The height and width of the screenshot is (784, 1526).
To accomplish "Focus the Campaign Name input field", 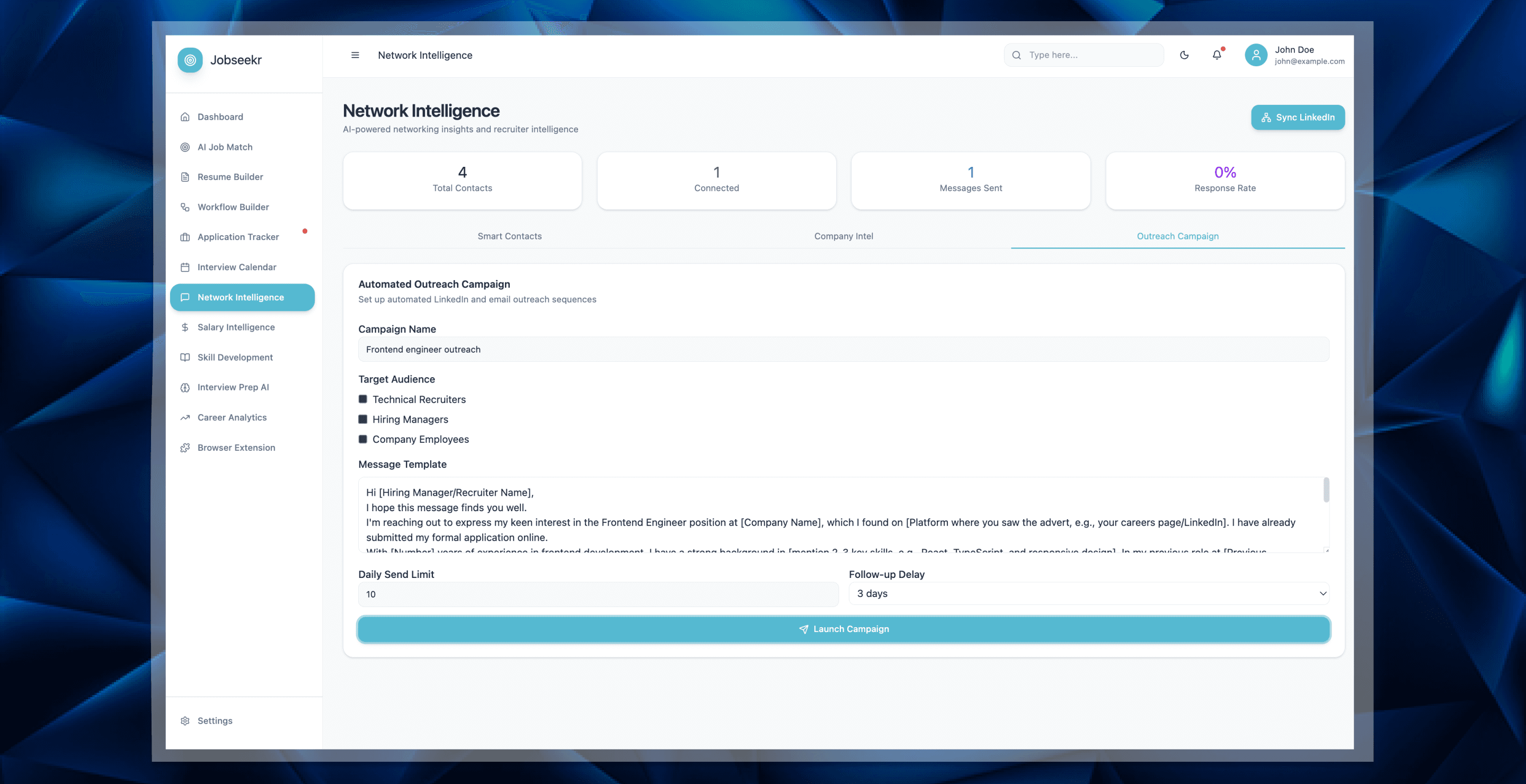I will click(844, 350).
